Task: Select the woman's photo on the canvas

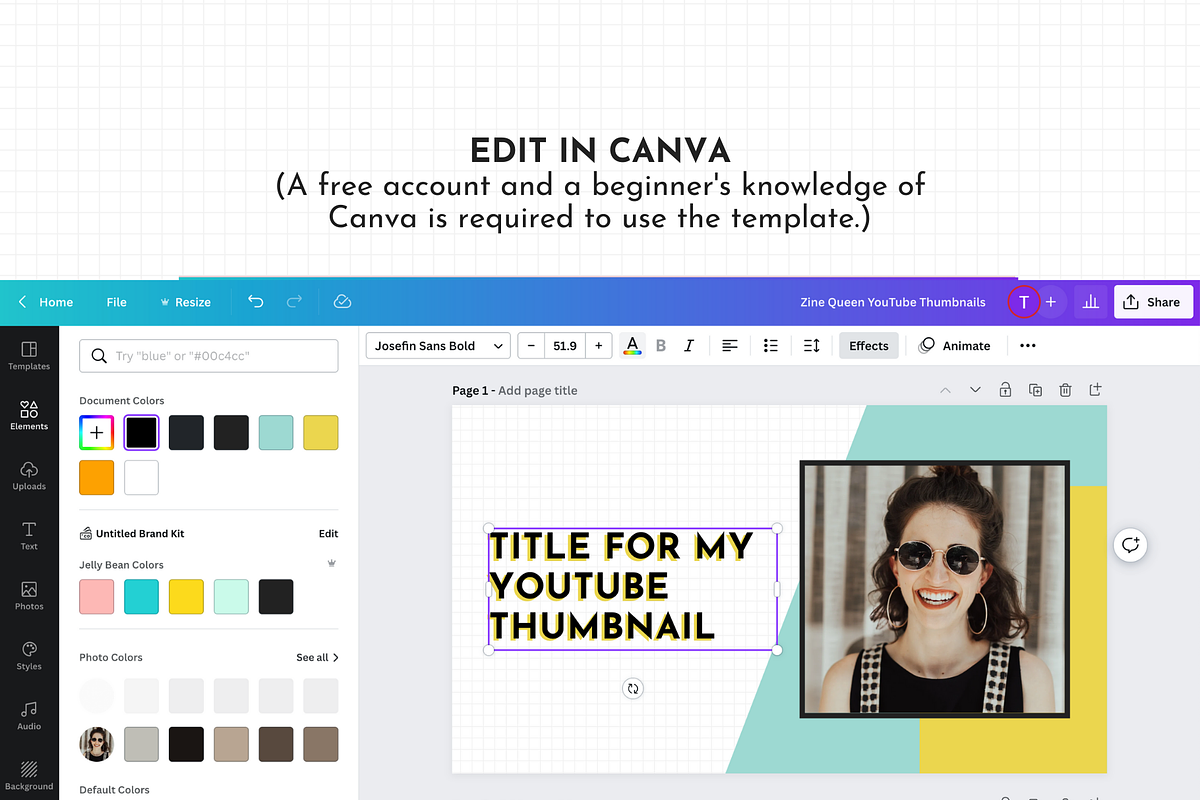Action: coord(935,589)
